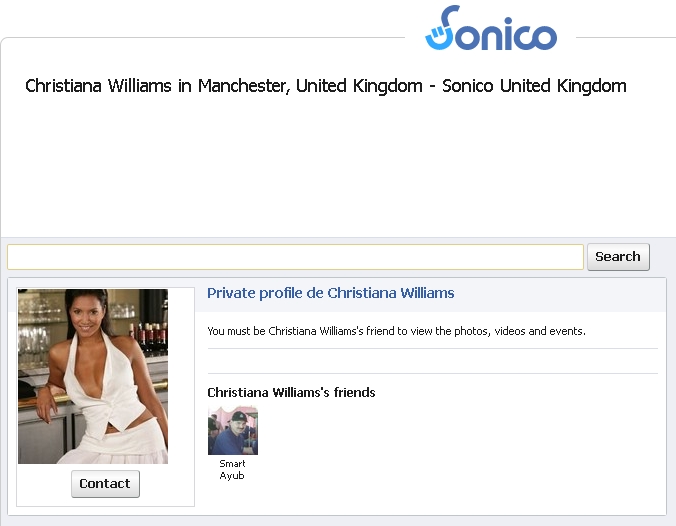Select the Private profile de Christiana Williams heading
Image resolution: width=676 pixels, height=526 pixels.
[331, 293]
